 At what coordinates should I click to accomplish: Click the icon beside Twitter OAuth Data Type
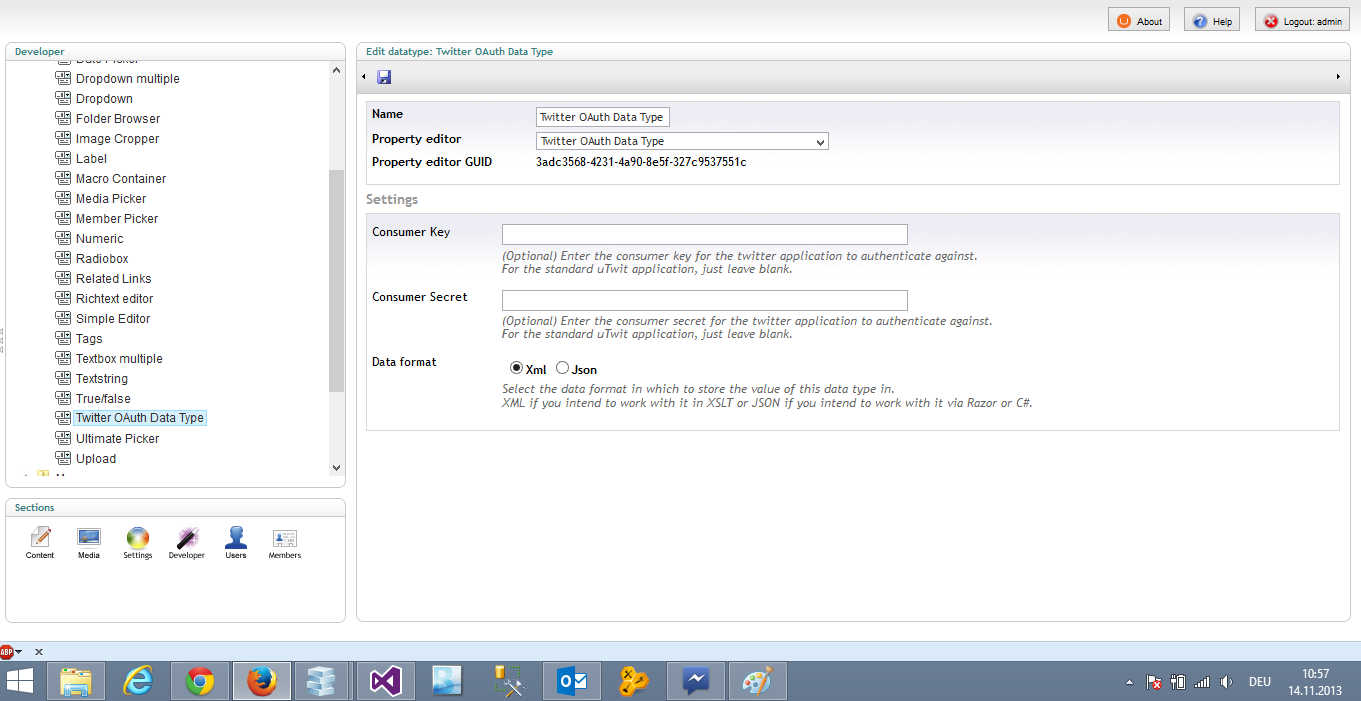pos(63,418)
